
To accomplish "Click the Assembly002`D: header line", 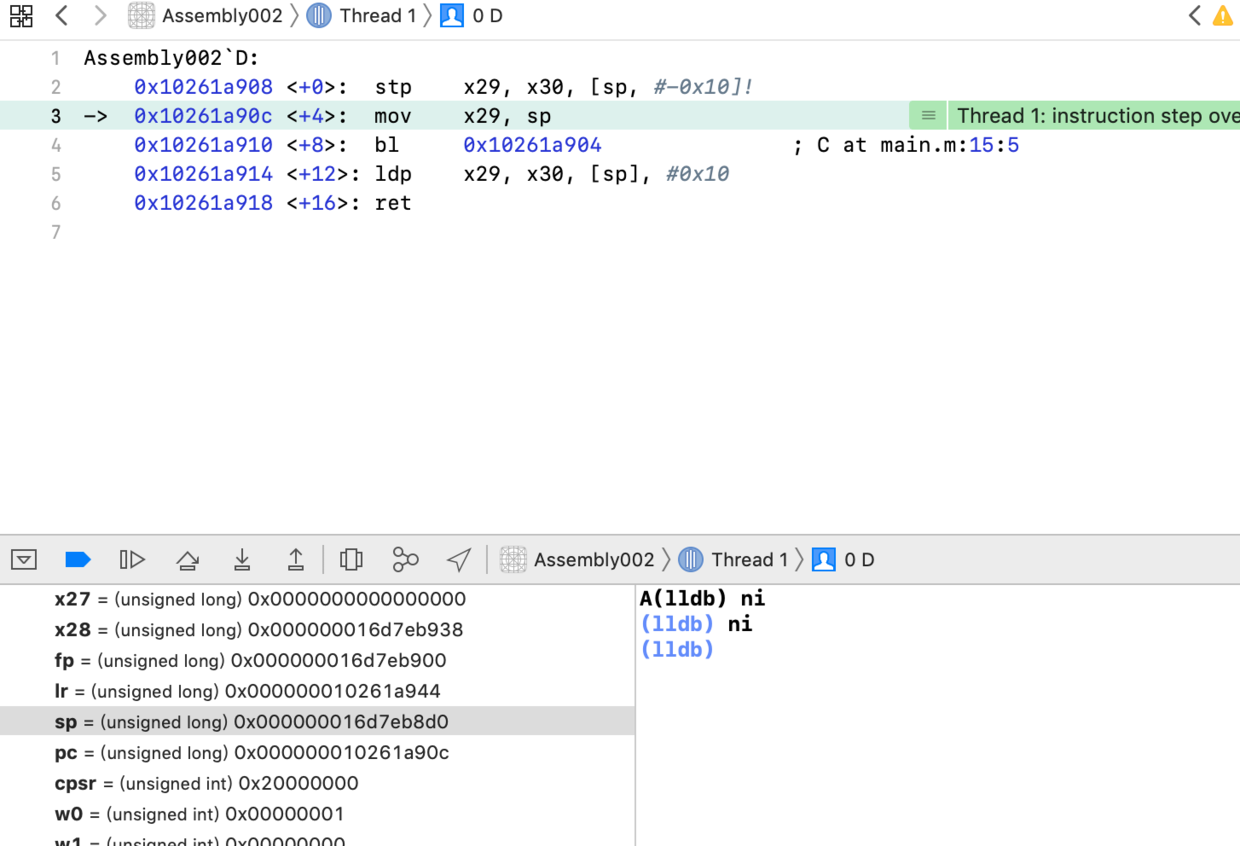I will pyautogui.click(x=171, y=58).
